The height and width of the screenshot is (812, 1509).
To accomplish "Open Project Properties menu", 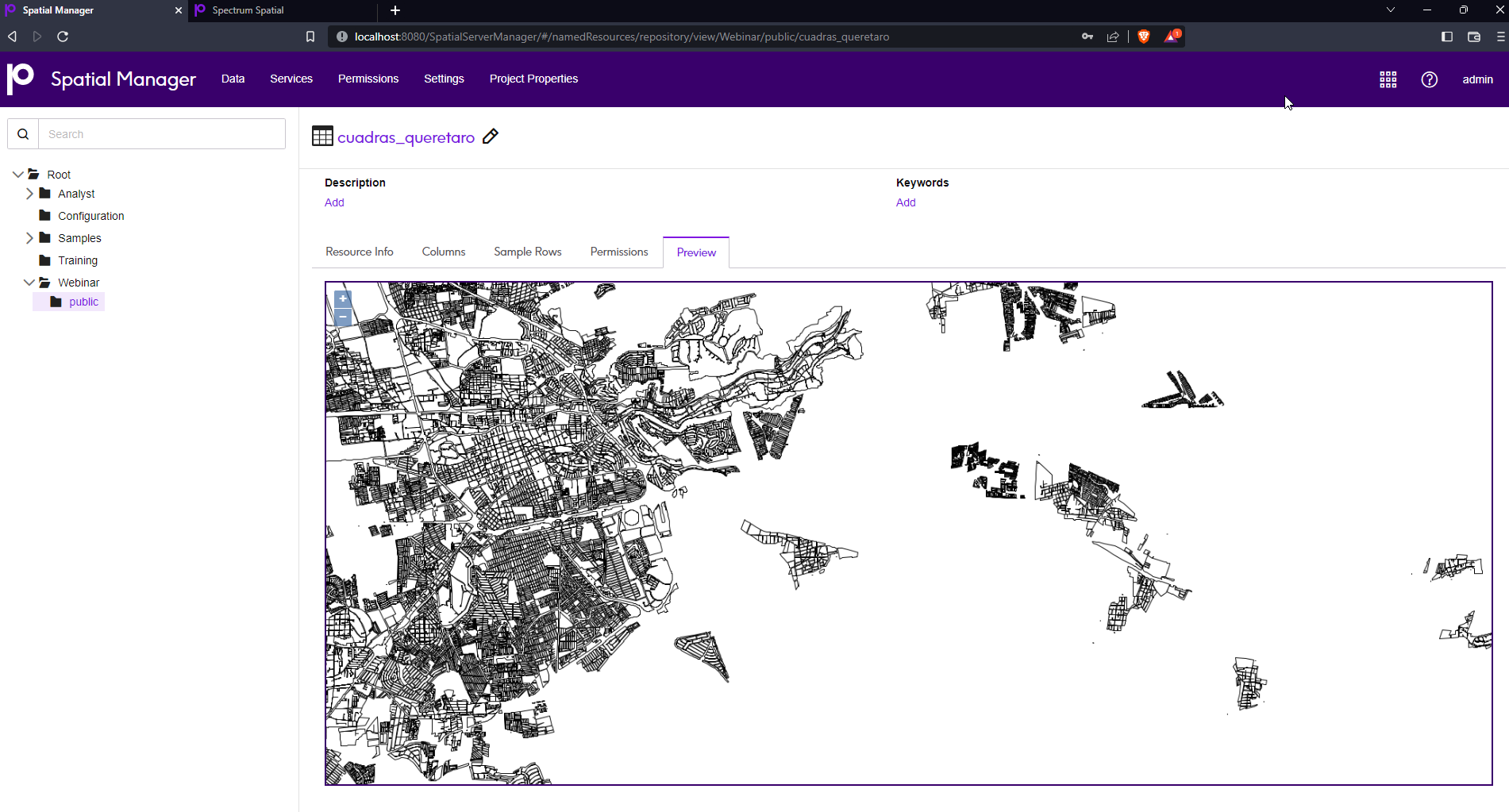I will [x=533, y=79].
